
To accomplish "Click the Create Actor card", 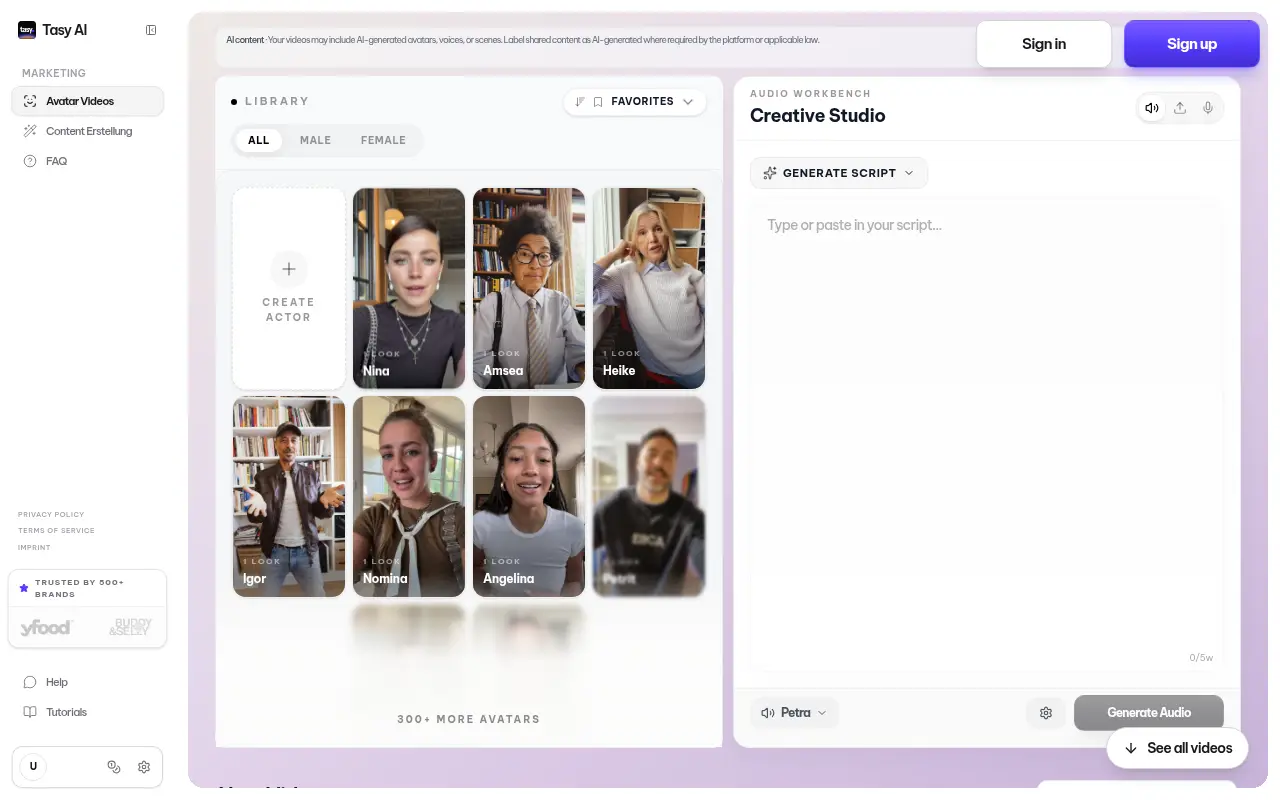I will click(x=289, y=289).
